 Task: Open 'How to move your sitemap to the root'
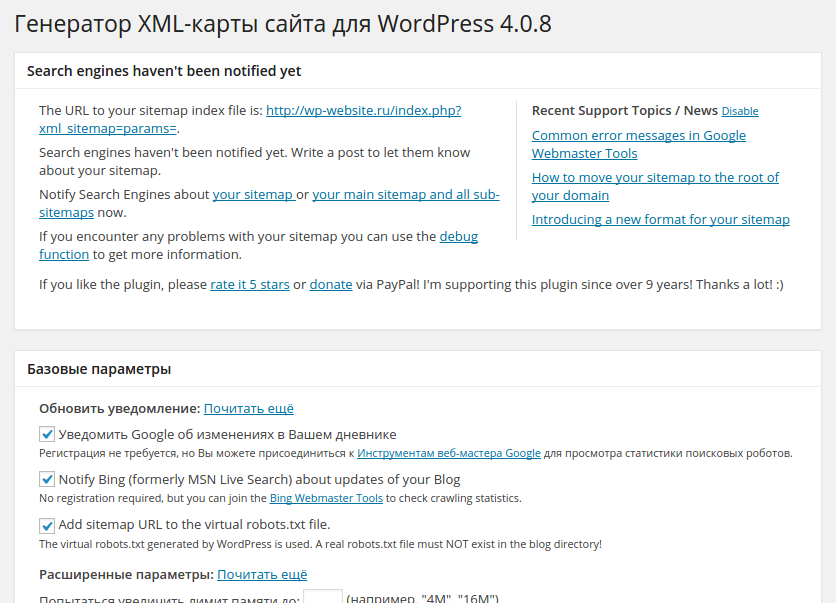(x=655, y=178)
